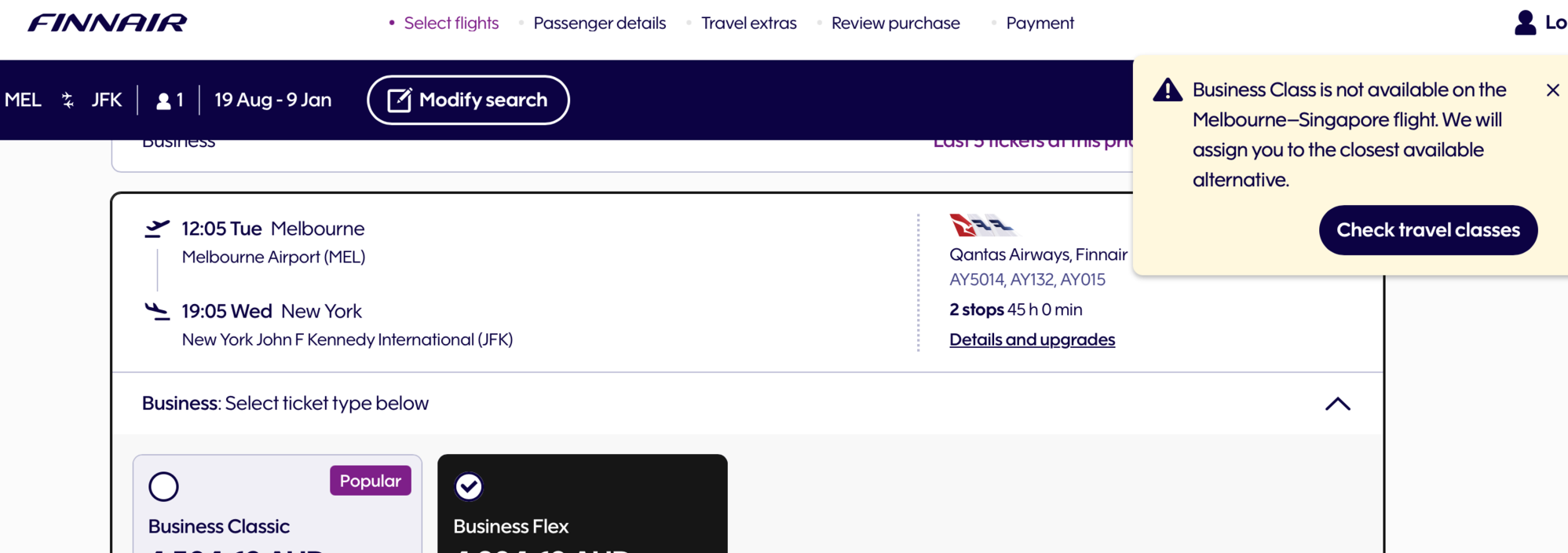Click the Modify search button

(467, 99)
